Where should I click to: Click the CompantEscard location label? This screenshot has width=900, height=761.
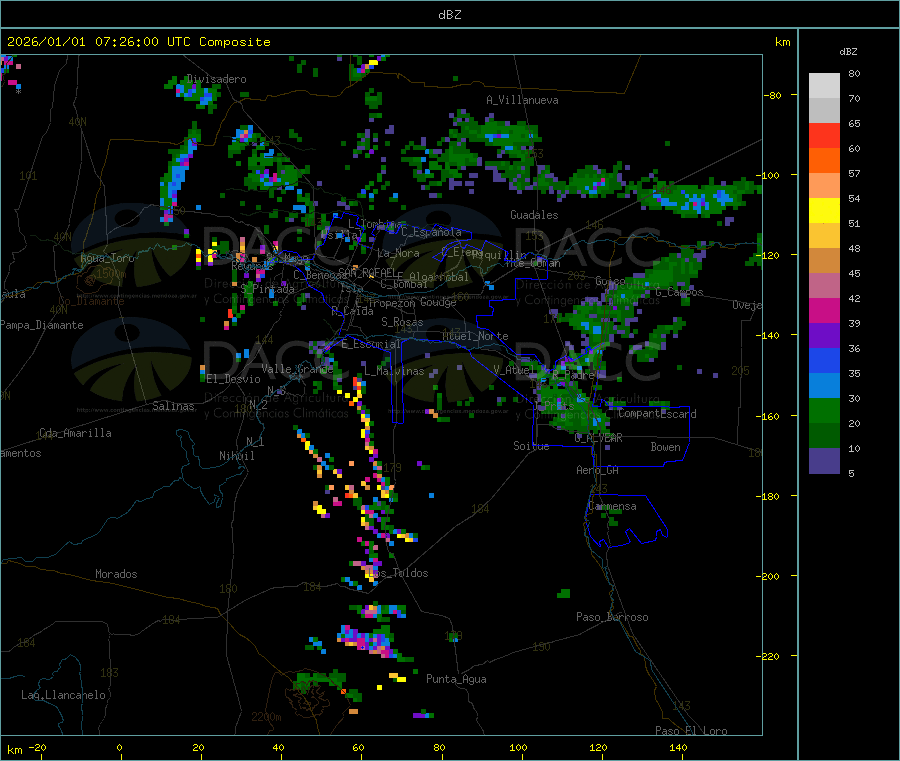point(658,414)
